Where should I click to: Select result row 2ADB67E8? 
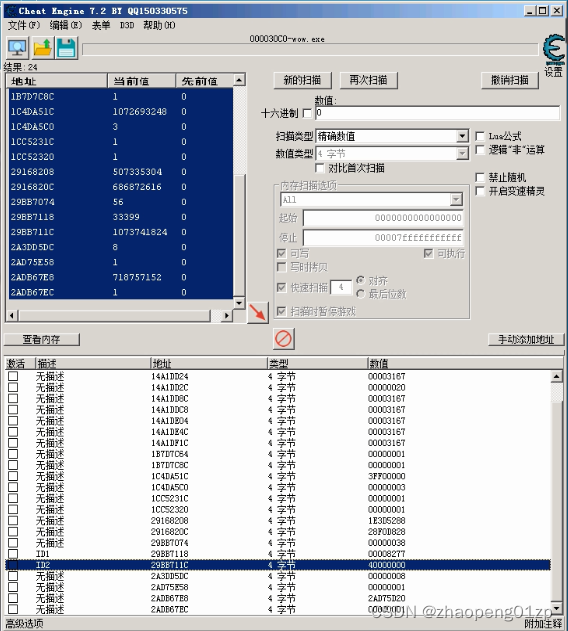[x=120, y=277]
